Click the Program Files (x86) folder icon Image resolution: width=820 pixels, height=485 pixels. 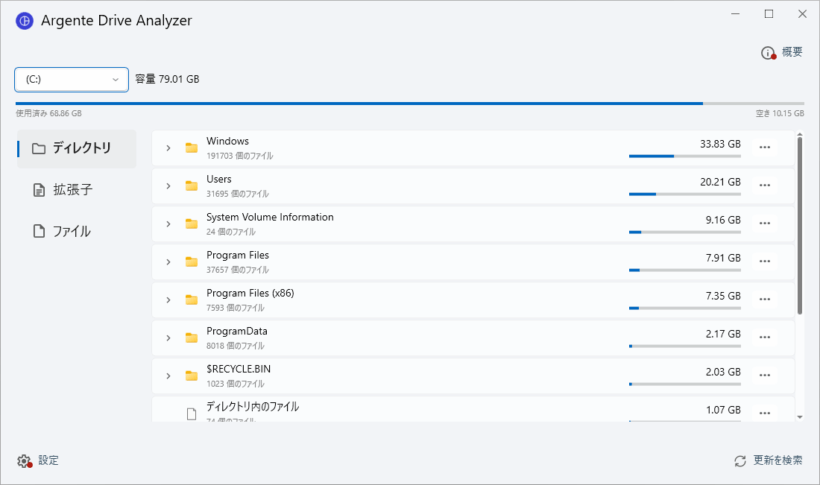click(x=191, y=300)
